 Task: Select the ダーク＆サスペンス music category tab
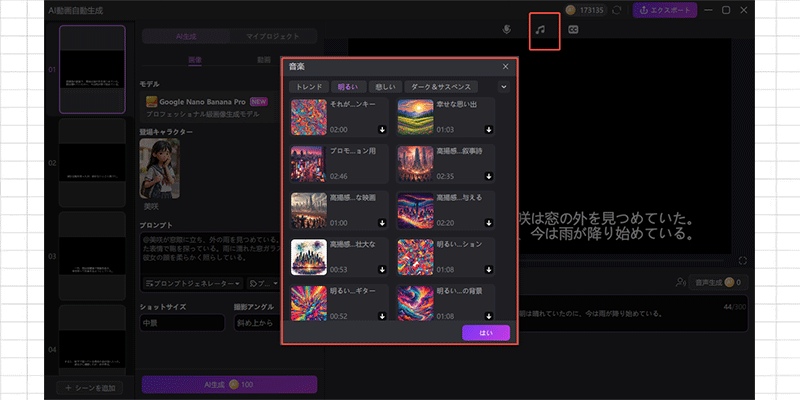coord(441,87)
